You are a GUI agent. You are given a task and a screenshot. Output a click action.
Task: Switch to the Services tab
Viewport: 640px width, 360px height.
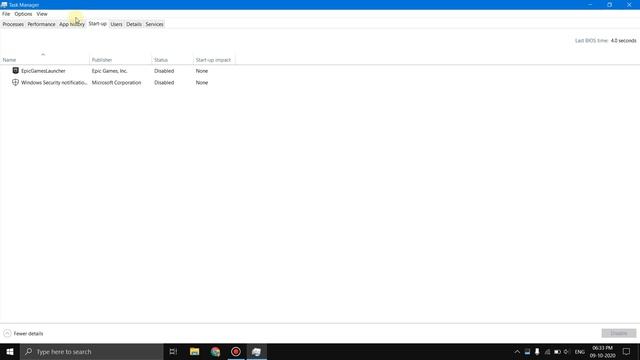pos(154,24)
